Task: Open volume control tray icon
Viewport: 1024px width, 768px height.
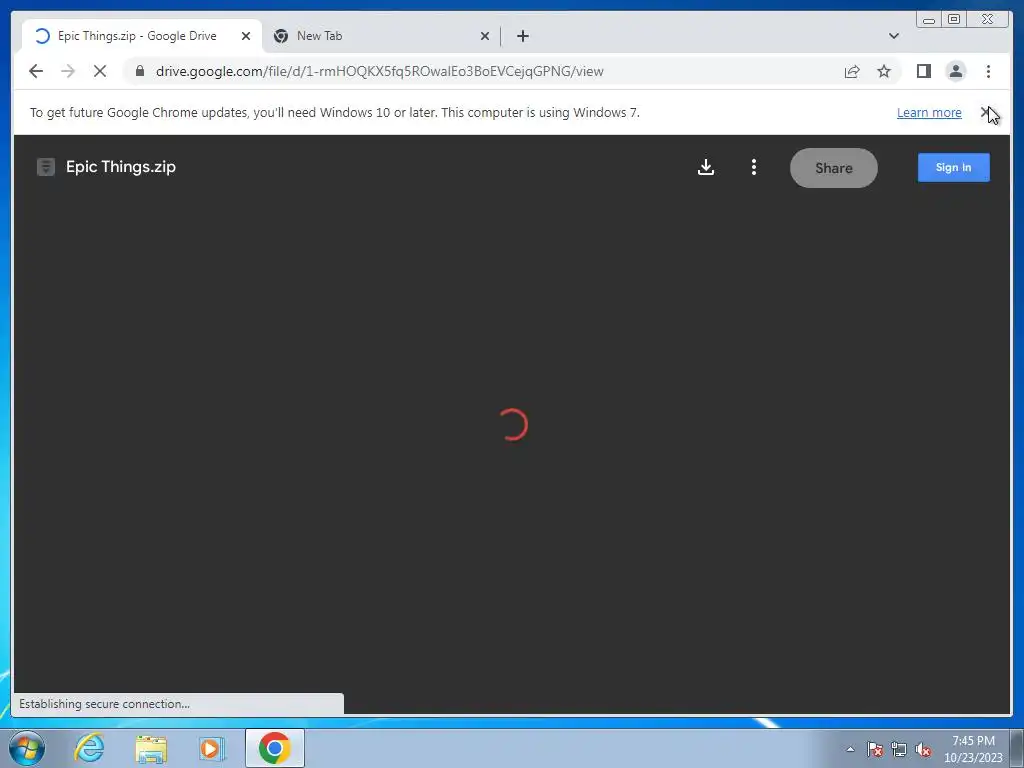Action: pos(923,749)
